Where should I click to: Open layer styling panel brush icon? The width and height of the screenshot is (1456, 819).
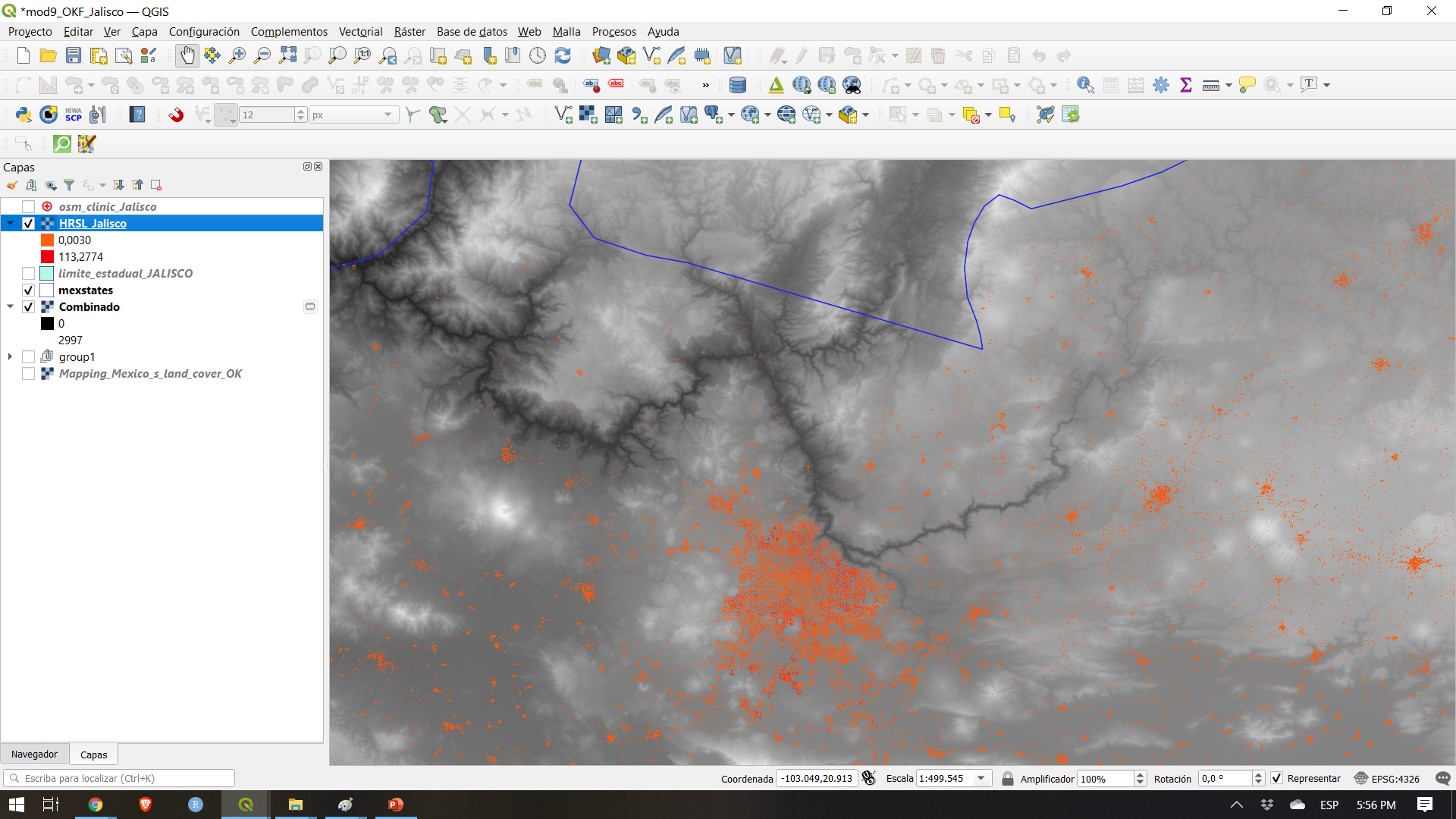12,185
